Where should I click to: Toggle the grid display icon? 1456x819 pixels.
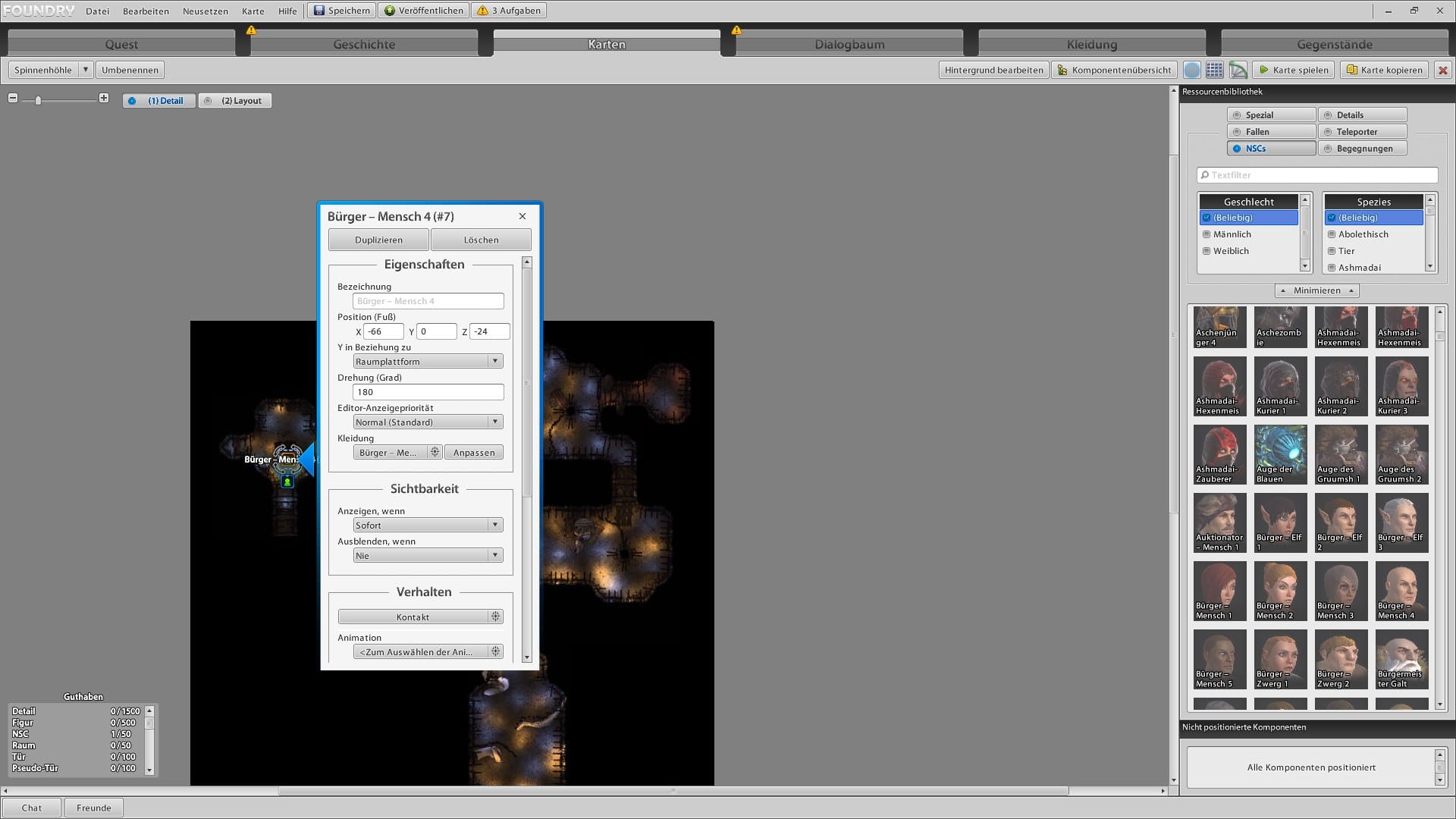pyautogui.click(x=1214, y=70)
